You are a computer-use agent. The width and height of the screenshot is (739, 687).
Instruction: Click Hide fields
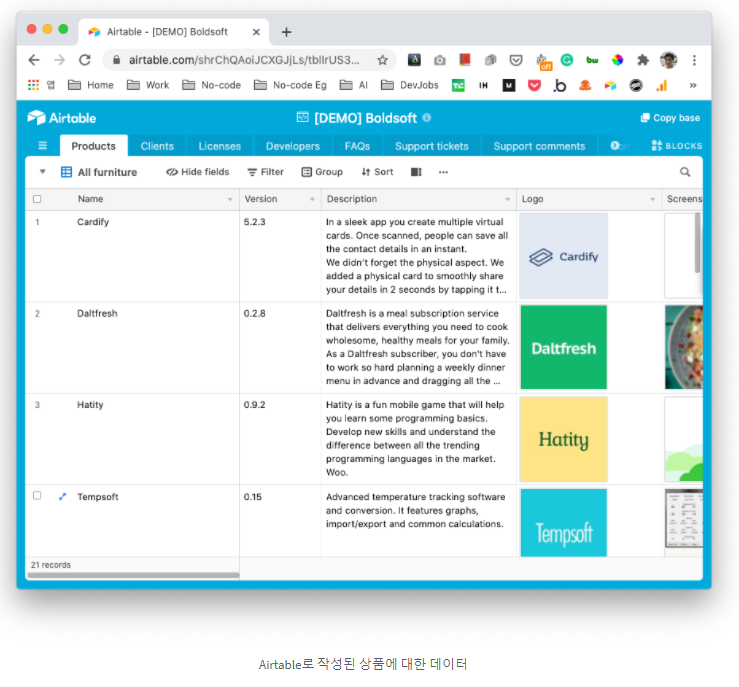197,172
